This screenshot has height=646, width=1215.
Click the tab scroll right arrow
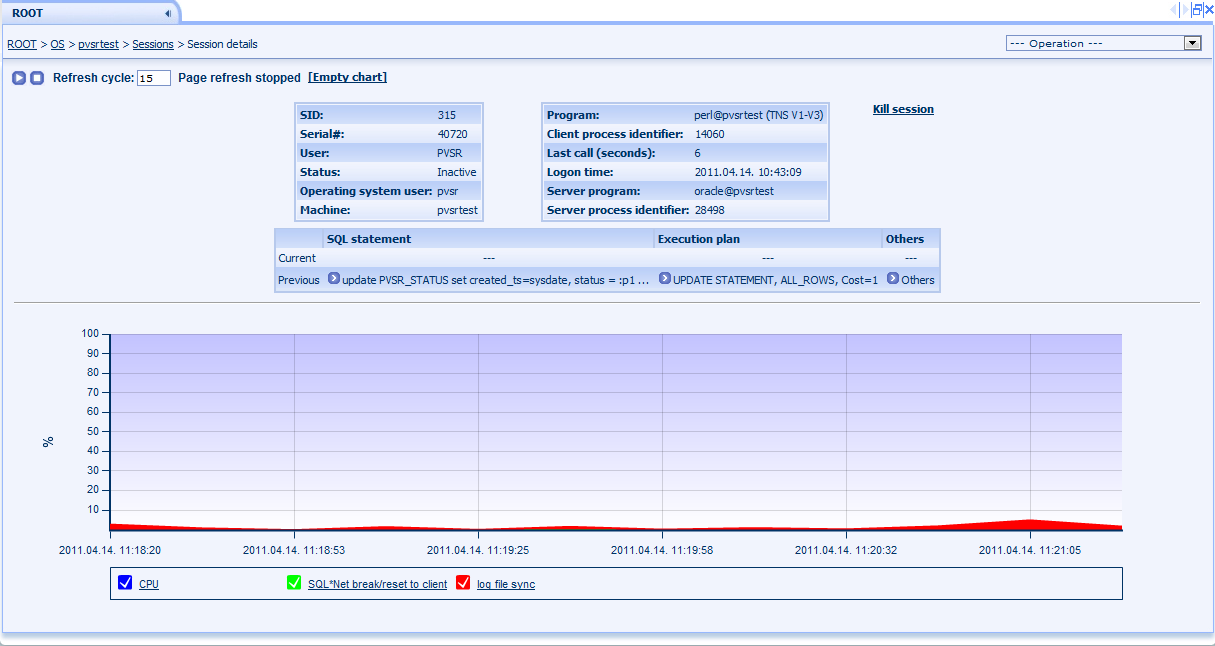click(1185, 9)
